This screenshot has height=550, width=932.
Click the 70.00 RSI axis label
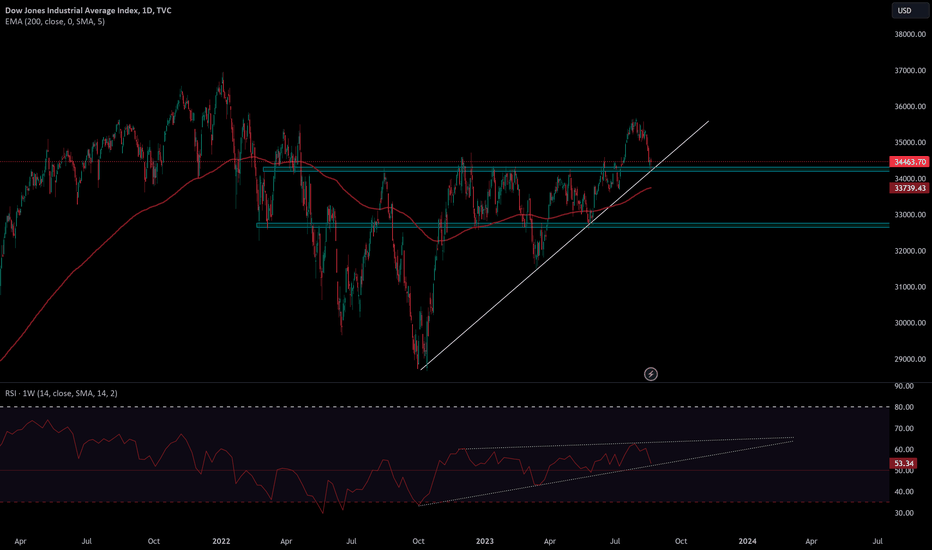pos(903,428)
